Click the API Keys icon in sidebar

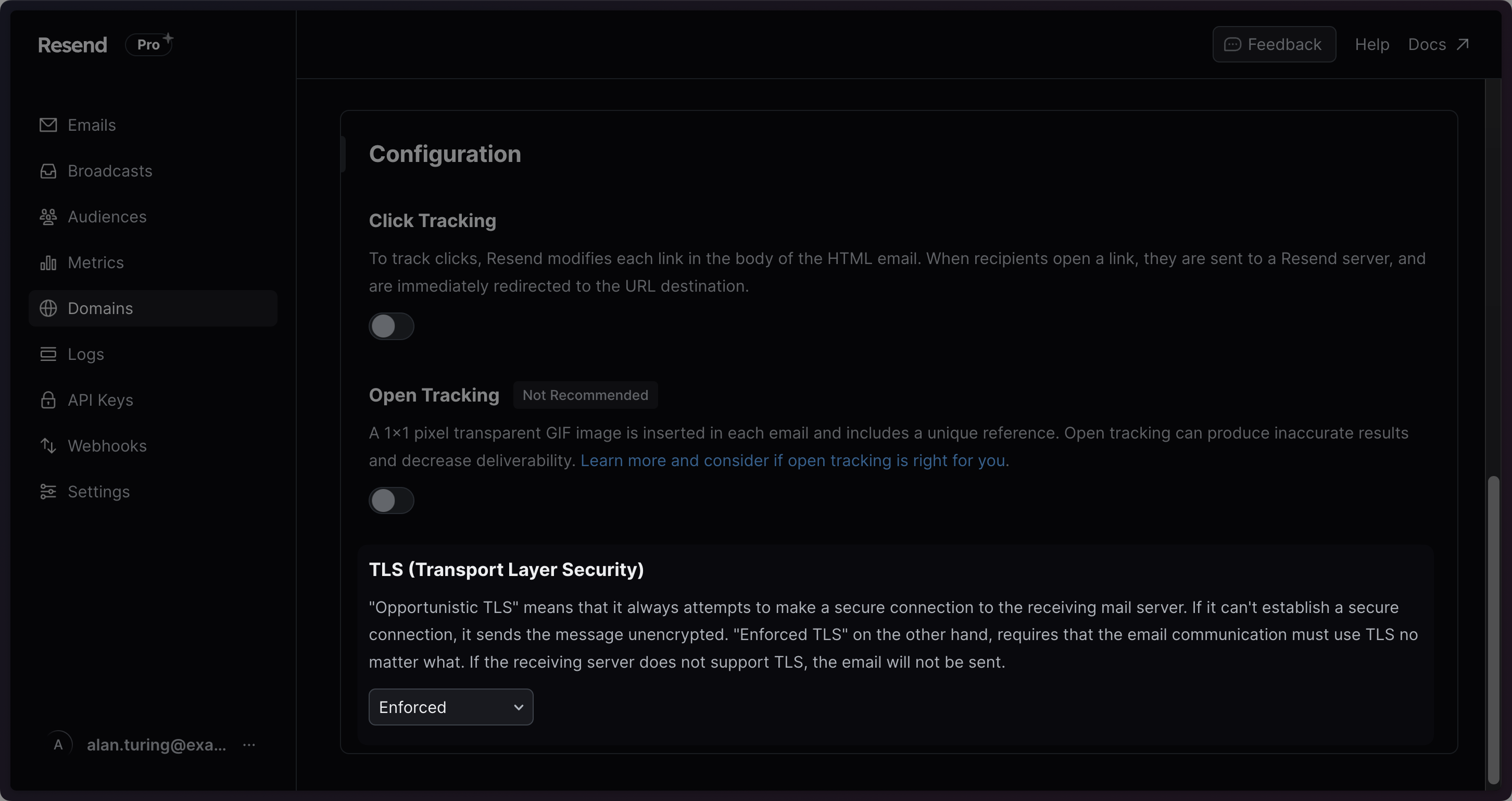(47, 399)
